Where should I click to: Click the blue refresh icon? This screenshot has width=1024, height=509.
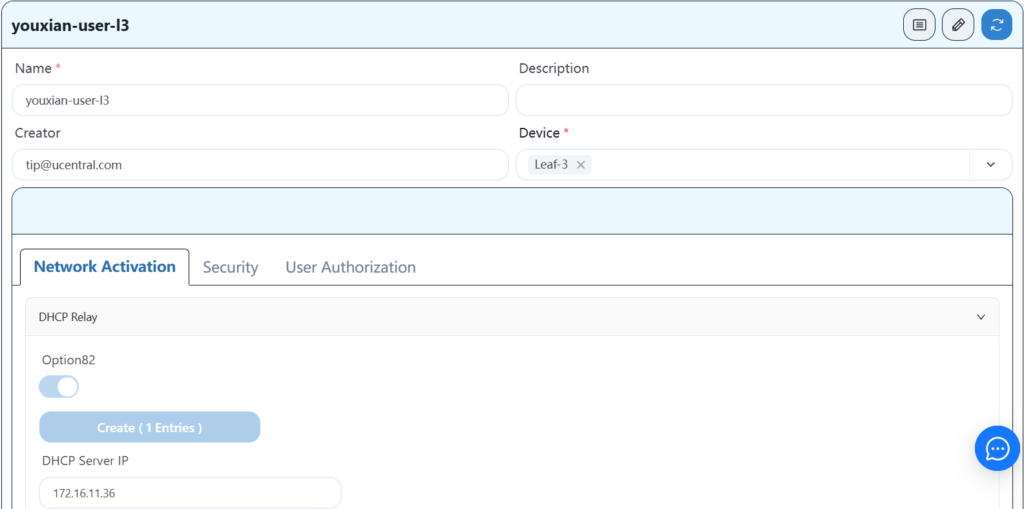click(x=996, y=25)
